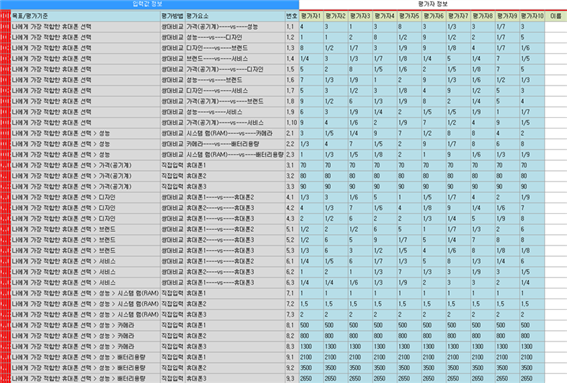Click 평가자1 value 4 in row 1,1

click(311, 27)
